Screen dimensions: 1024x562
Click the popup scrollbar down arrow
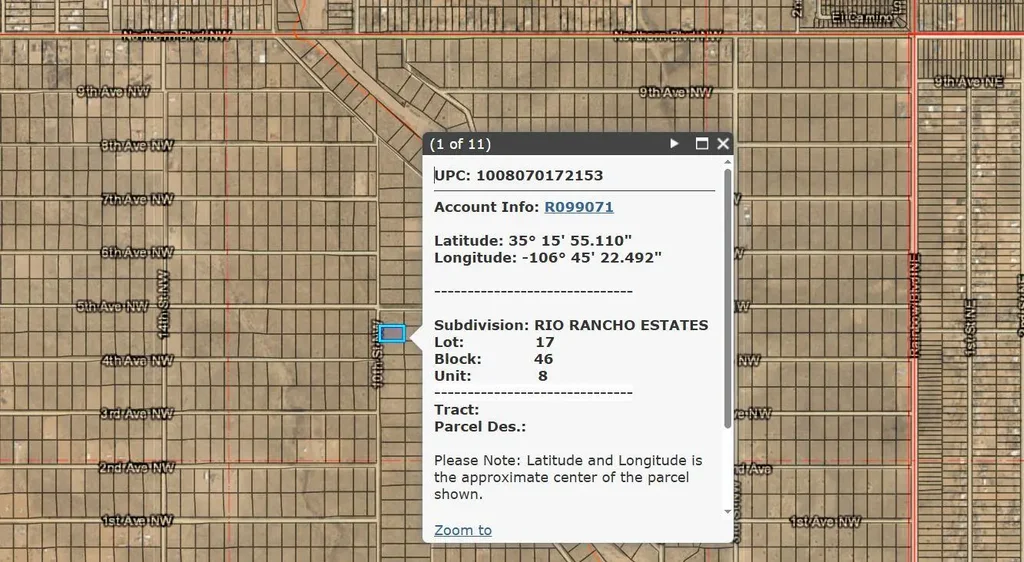pyautogui.click(x=727, y=512)
